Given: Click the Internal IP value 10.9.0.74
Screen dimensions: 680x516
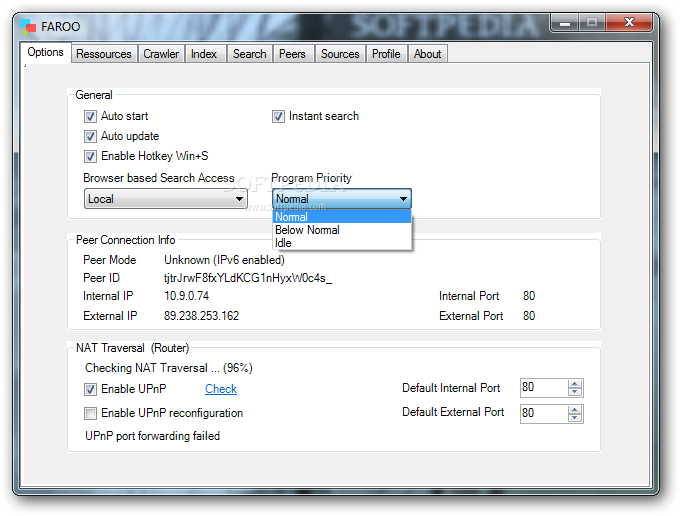Looking at the screenshot, I should [x=186, y=296].
